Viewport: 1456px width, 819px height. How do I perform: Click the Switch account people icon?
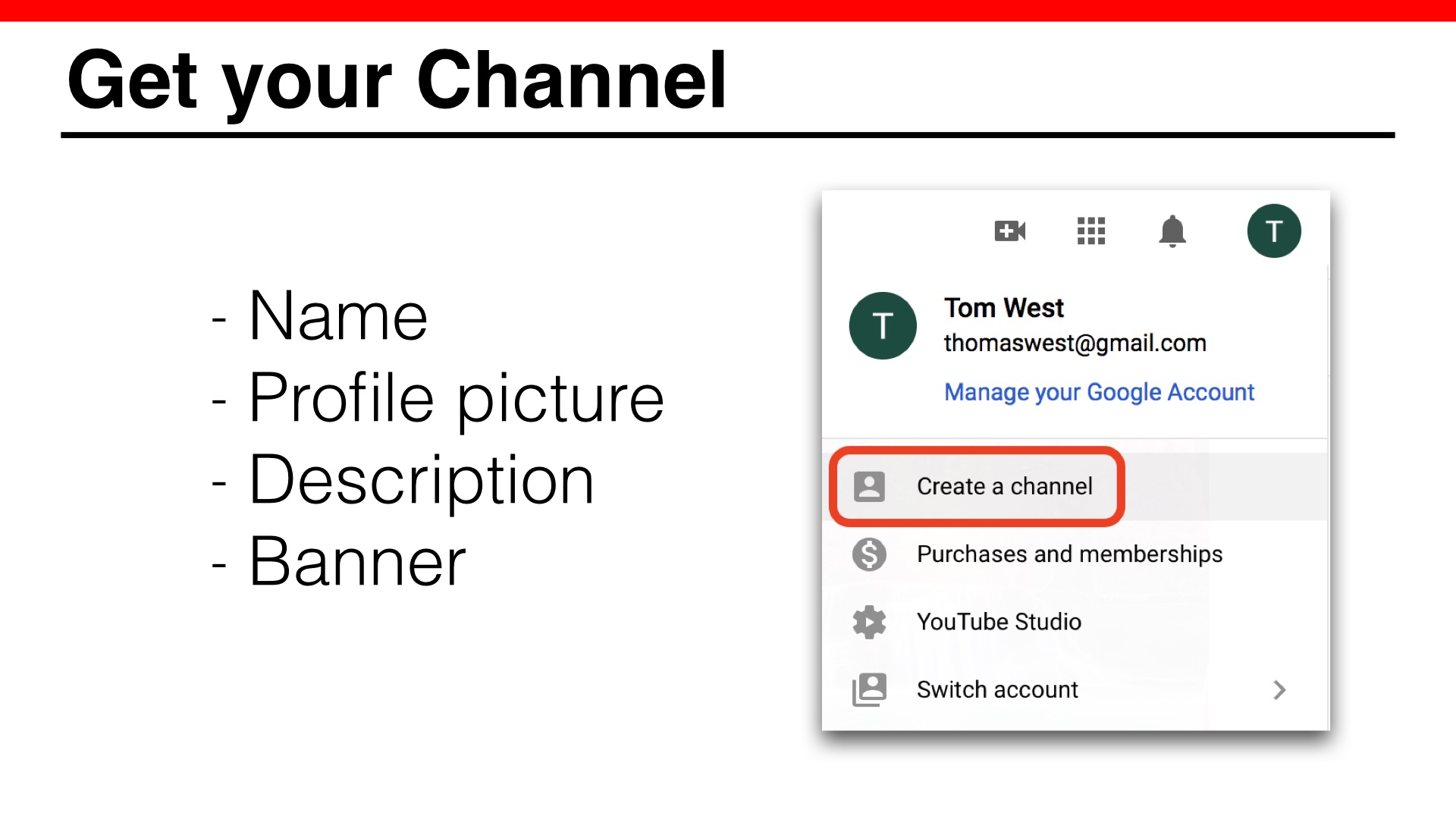(869, 689)
